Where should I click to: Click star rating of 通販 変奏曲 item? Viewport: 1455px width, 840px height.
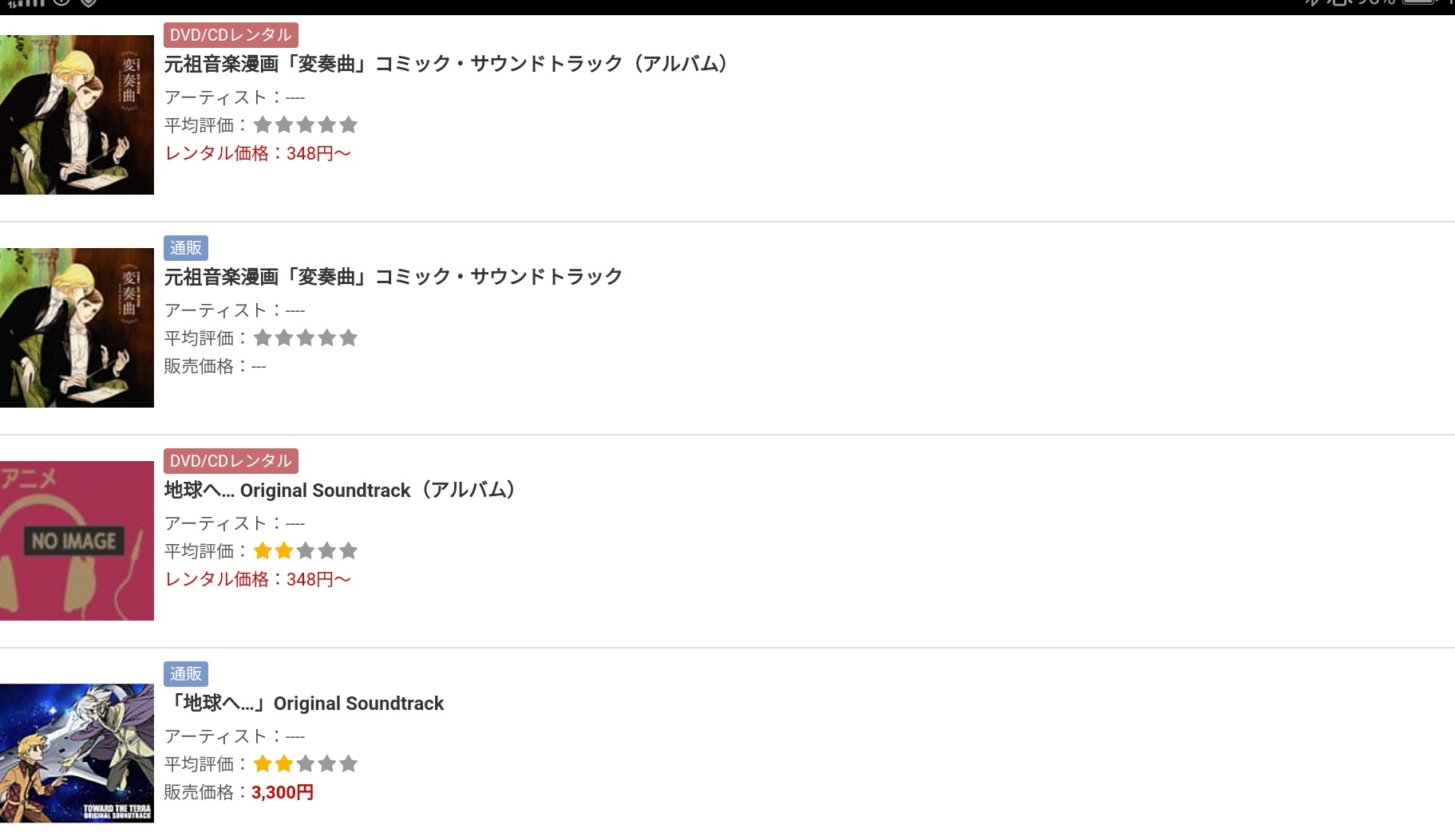[305, 338]
